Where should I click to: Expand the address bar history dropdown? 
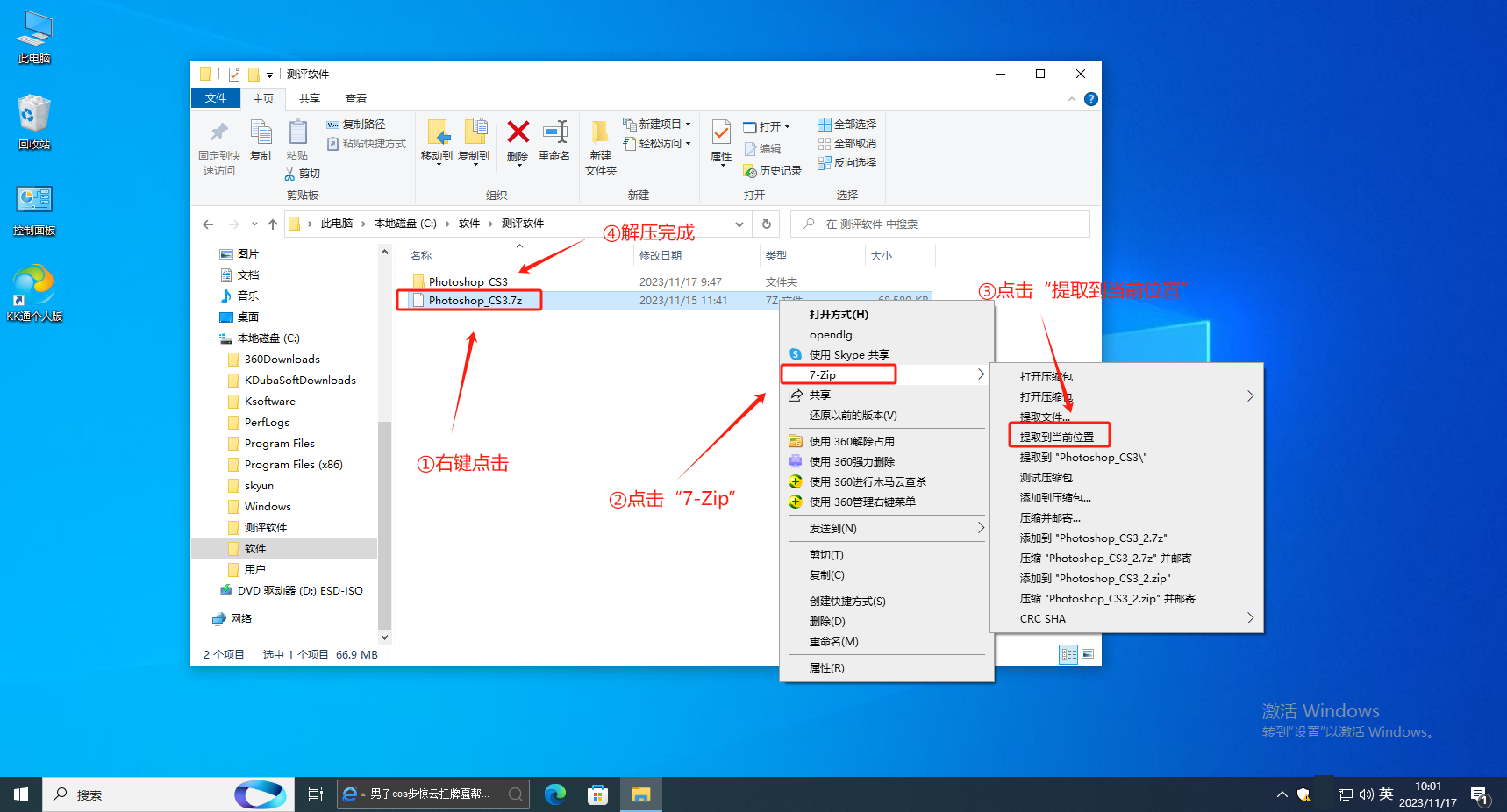(x=739, y=224)
